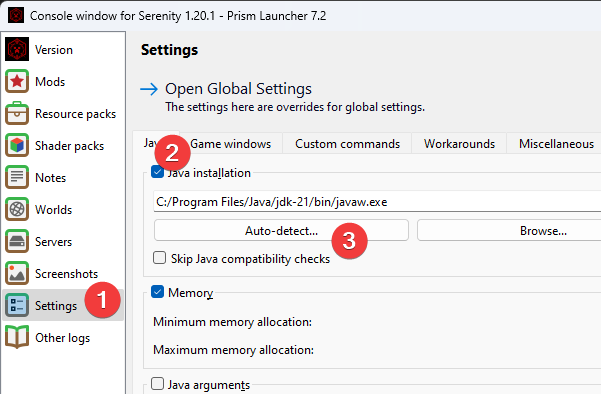Screen dimensions: 601x394
Task: Click the Minimum memory allocation label
Action: click(232, 322)
